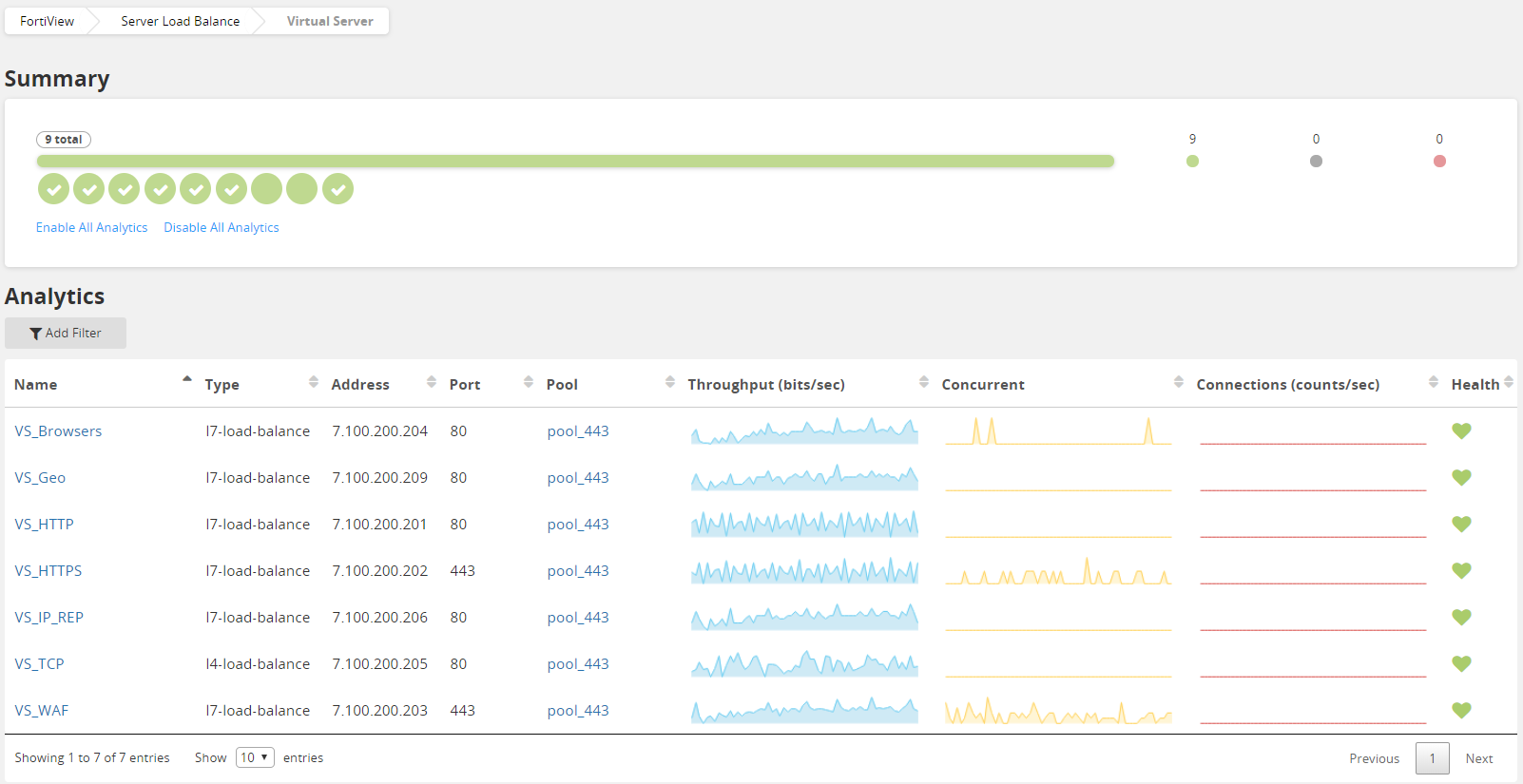Open Server Load Balance breadcrumb
Image resolution: width=1523 pixels, height=784 pixels.
pyautogui.click(x=180, y=21)
